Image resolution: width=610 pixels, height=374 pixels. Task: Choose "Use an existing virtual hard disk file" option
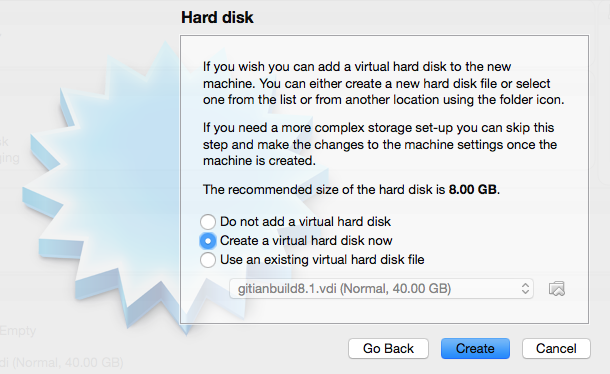point(208,260)
